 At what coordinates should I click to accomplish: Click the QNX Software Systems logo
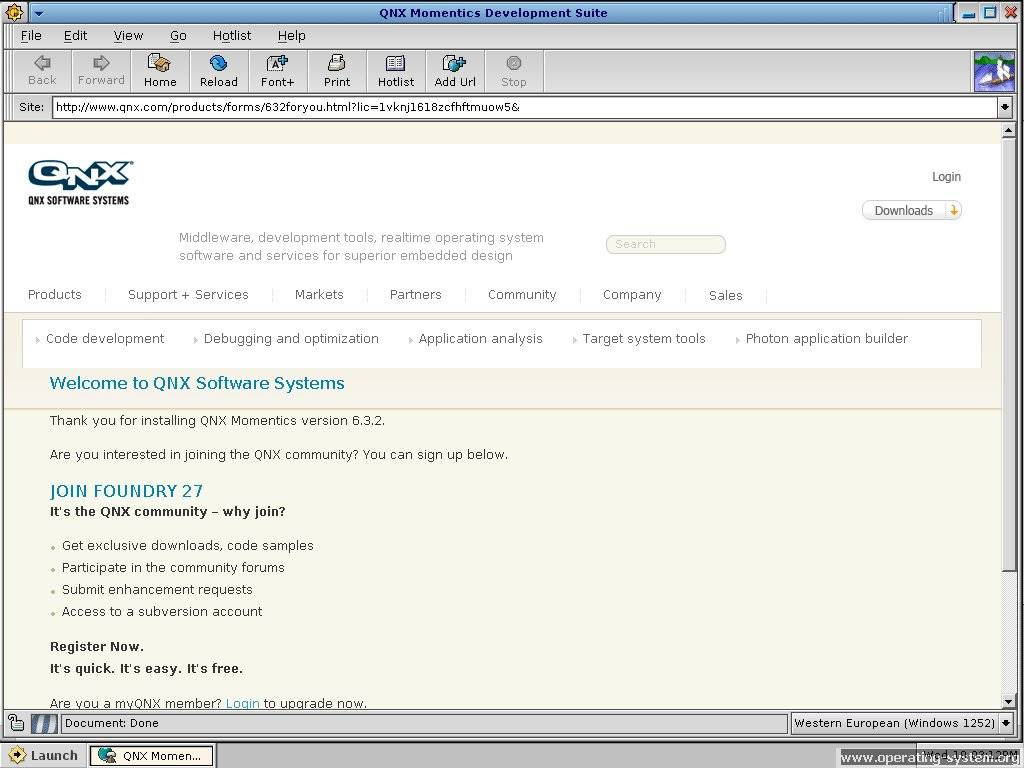click(80, 183)
